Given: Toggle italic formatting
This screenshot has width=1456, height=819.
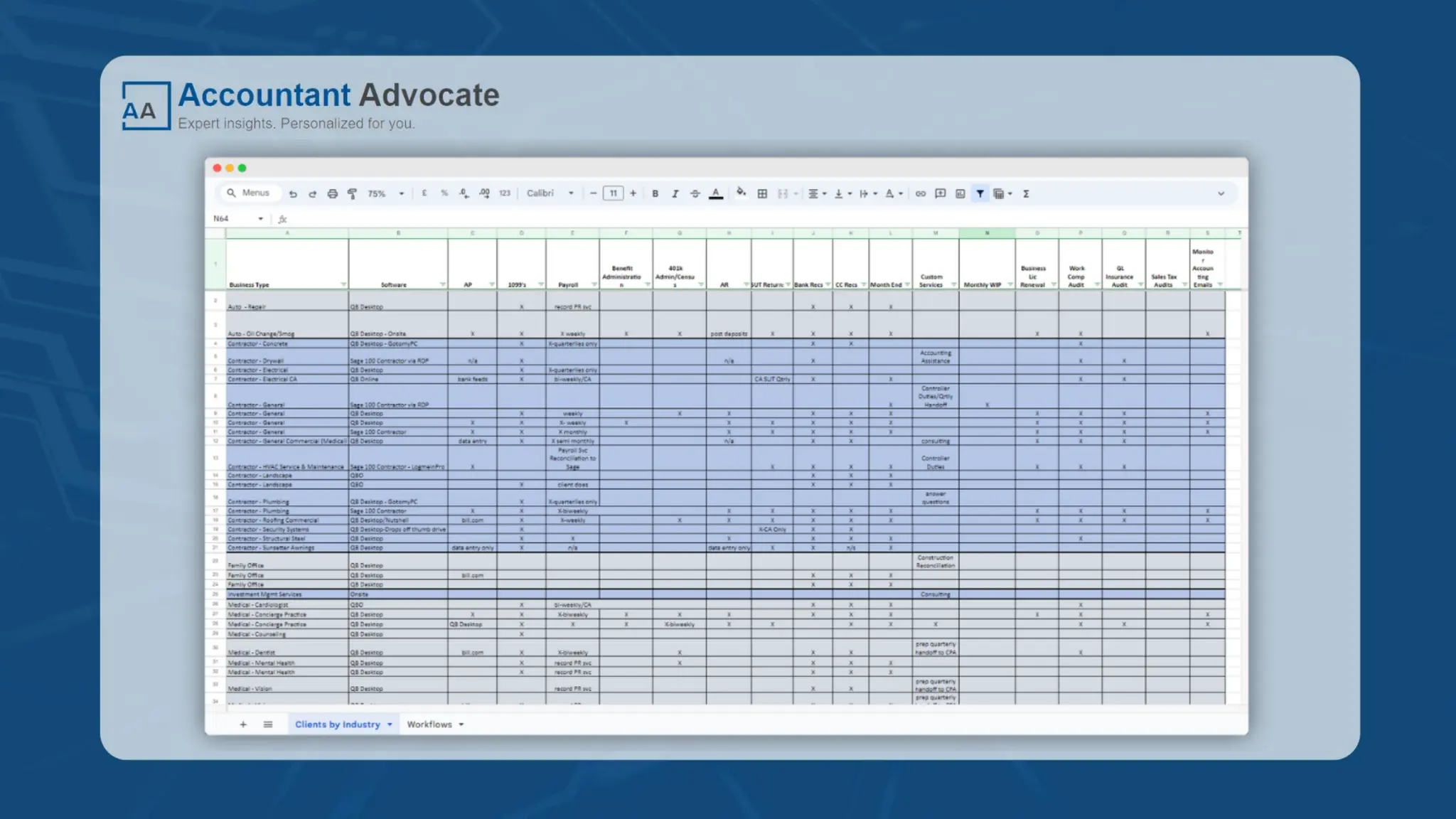Looking at the screenshot, I should 675,193.
